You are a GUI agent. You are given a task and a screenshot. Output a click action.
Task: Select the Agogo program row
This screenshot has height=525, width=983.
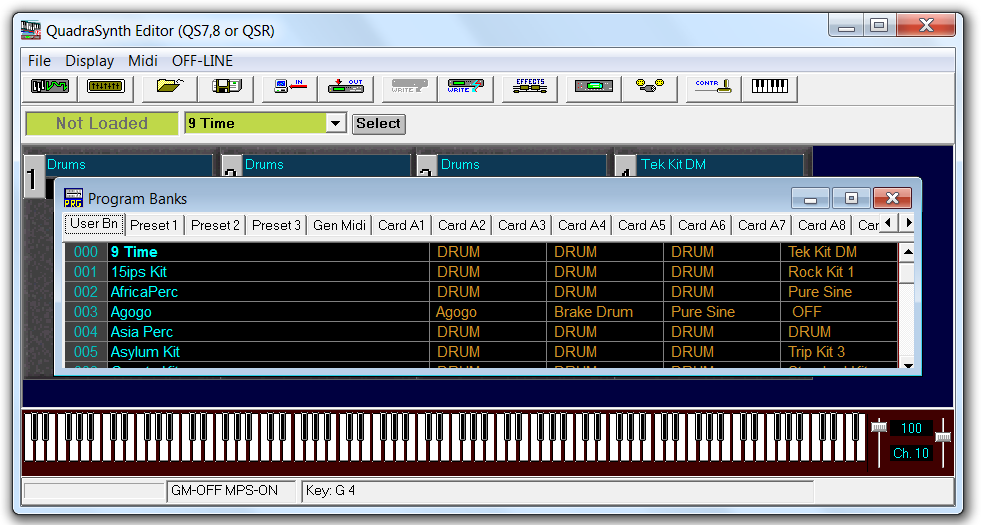tap(131, 312)
